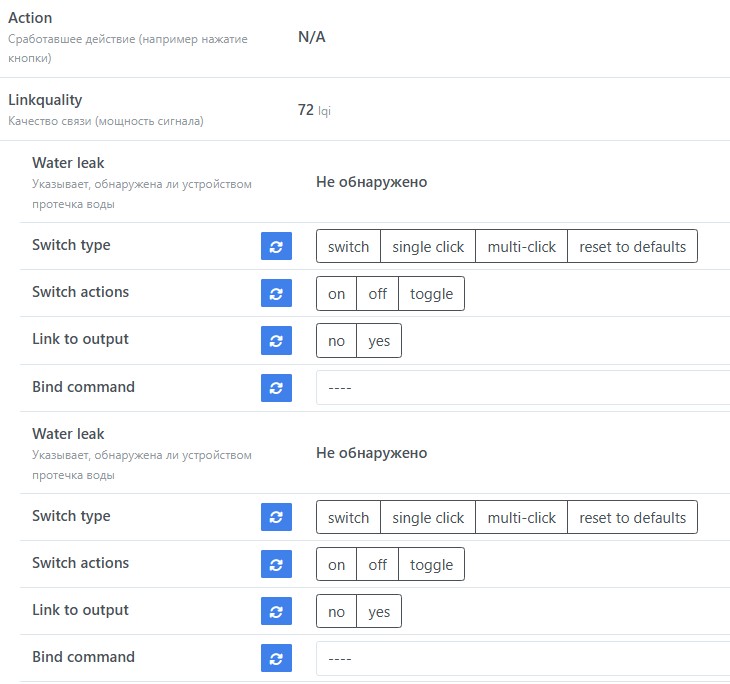The width and height of the screenshot is (730, 684).
Task: Set second Switch actions to off
Action: point(377,565)
